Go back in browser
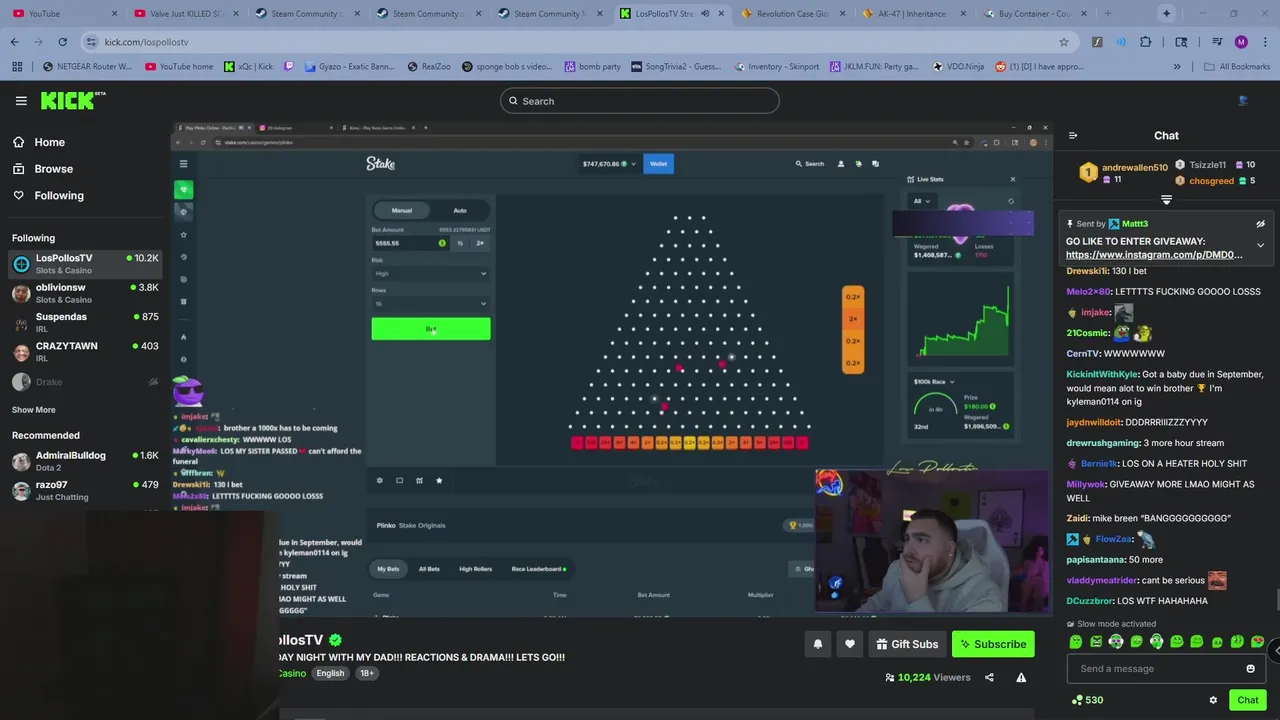Image resolution: width=1280 pixels, height=720 pixels. (x=15, y=42)
